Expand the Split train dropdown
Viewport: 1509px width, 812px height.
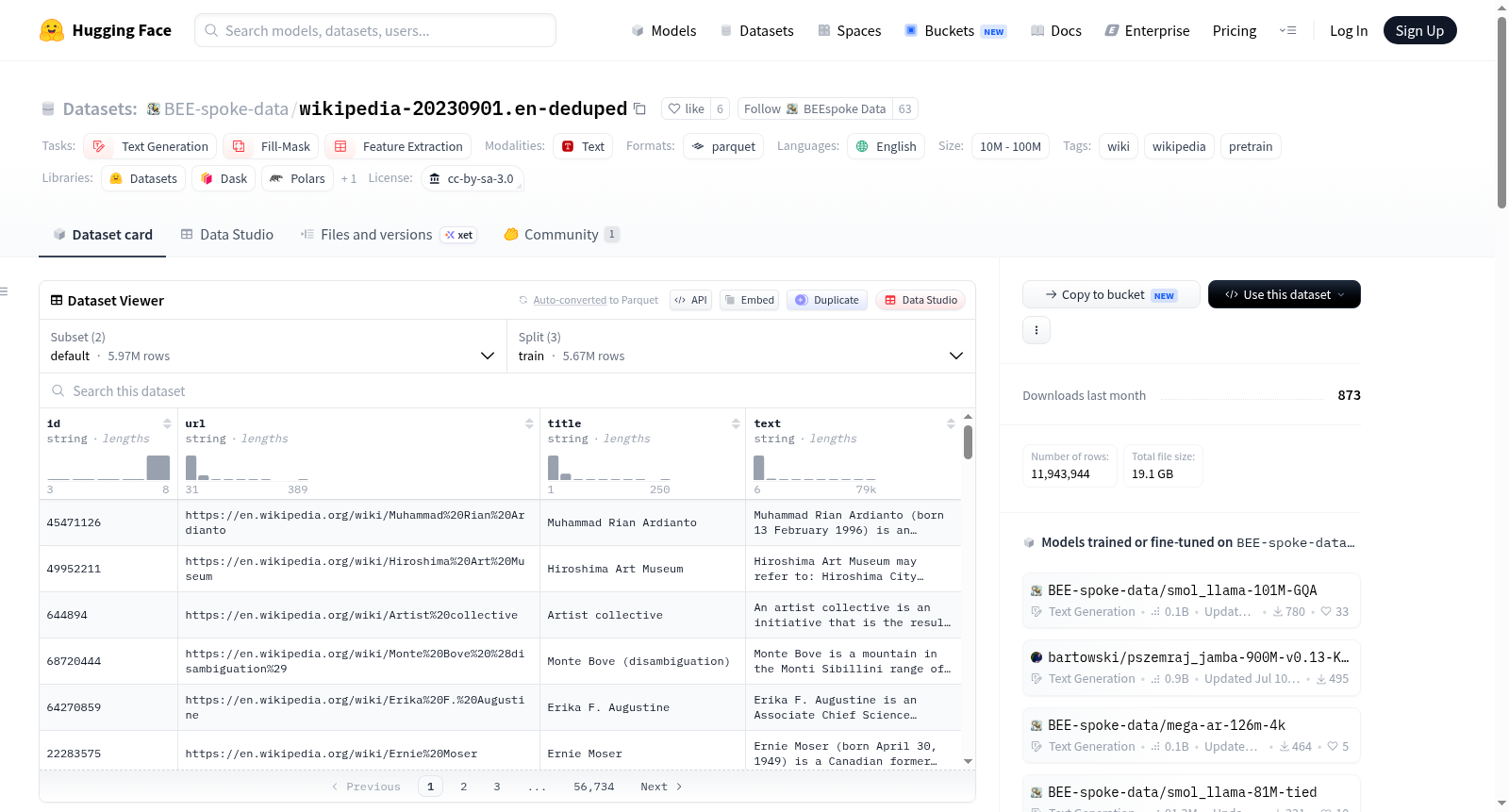740,346
